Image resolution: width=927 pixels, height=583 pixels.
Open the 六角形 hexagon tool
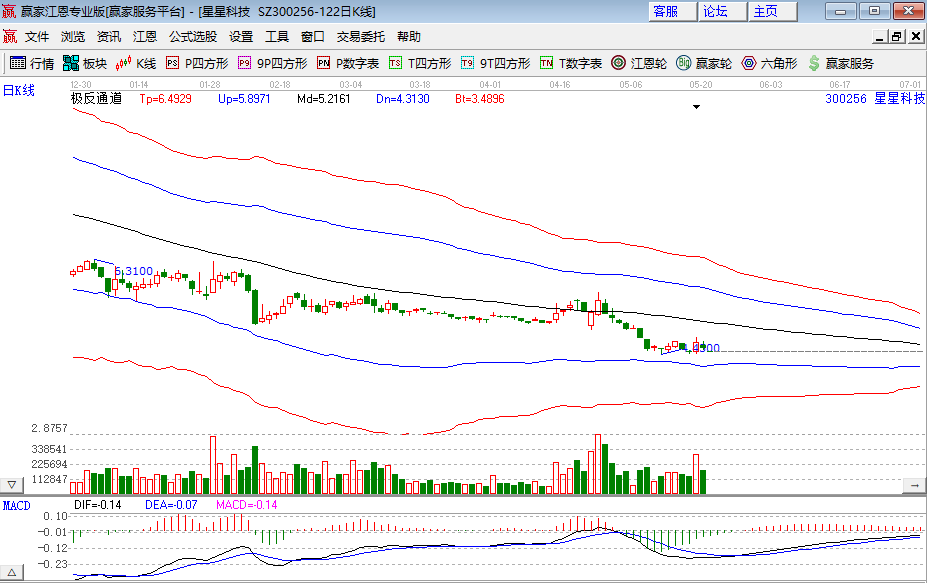[770, 63]
